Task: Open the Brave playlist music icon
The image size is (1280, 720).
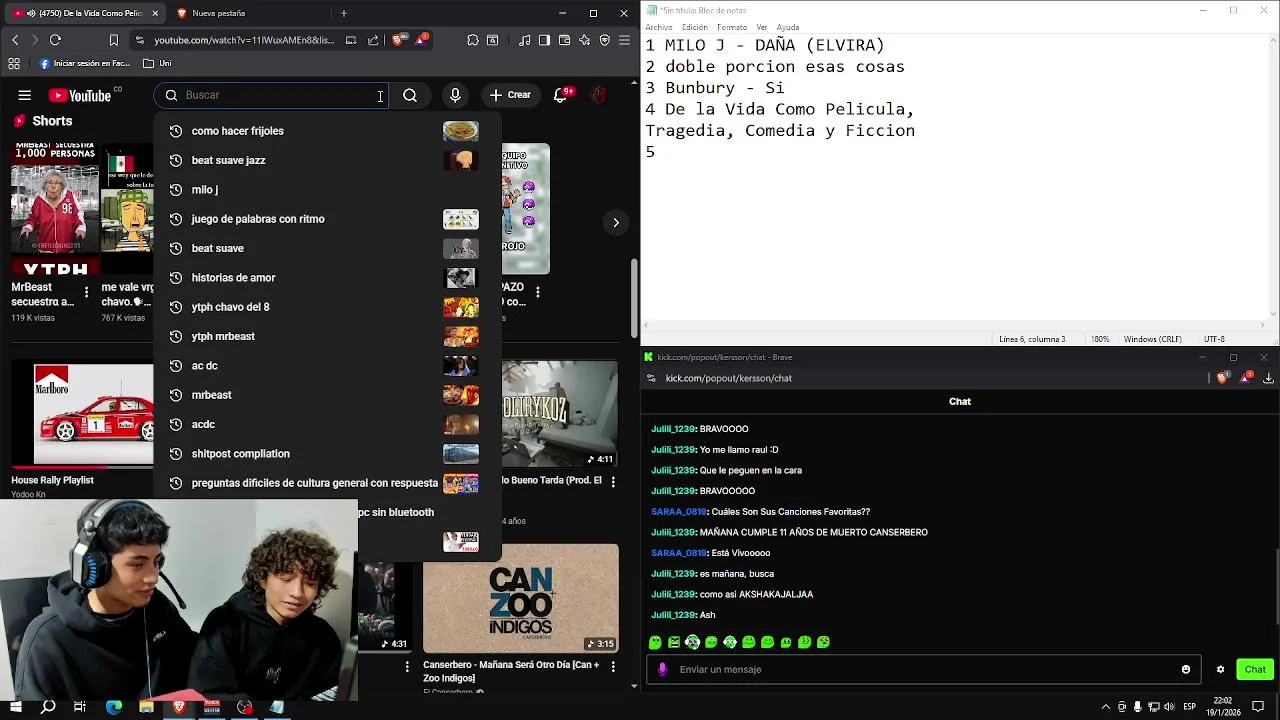Action: point(525,40)
